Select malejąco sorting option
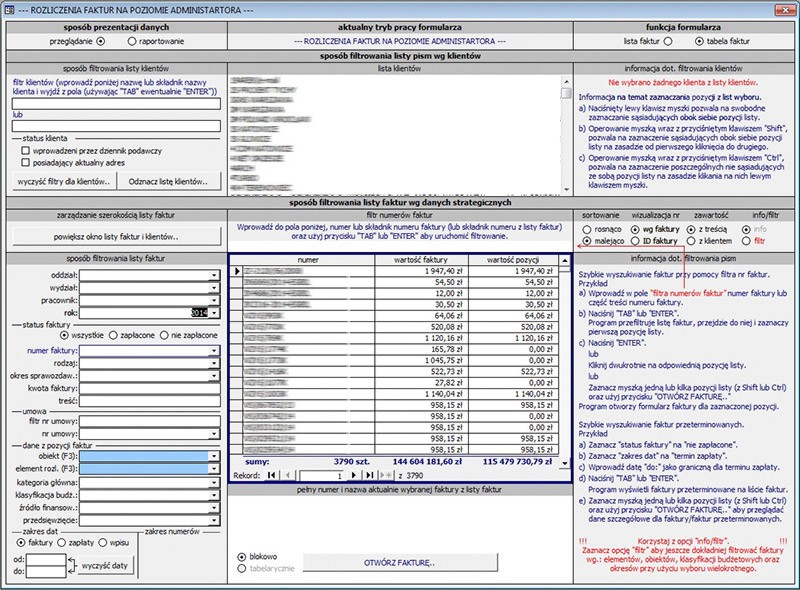 [587, 241]
